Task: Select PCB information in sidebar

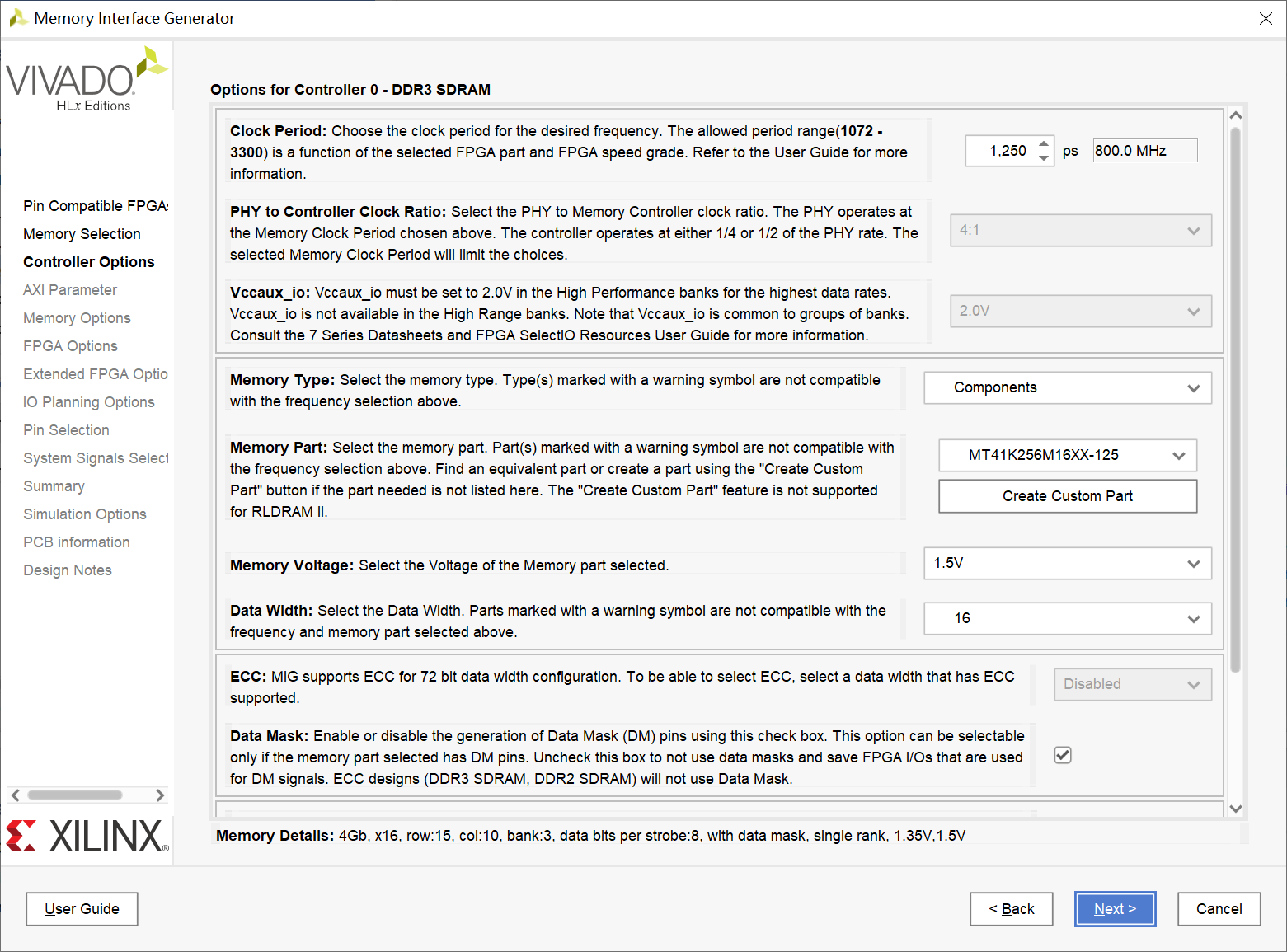Action: coord(77,542)
